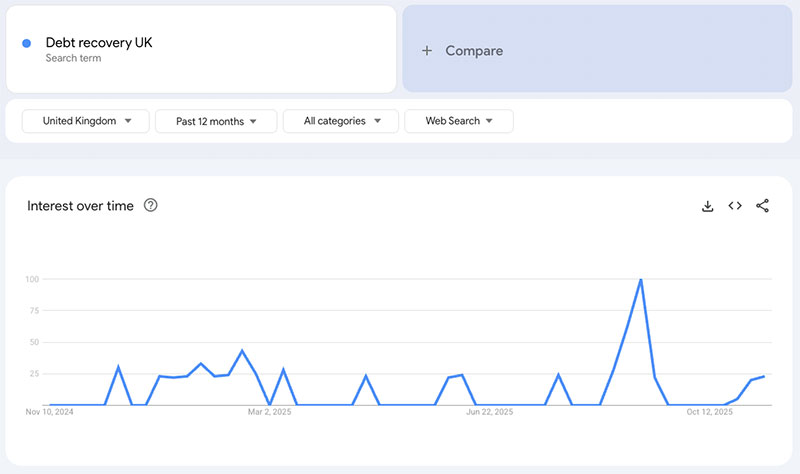800x474 pixels.
Task: Open the embed code icon
Action: [x=735, y=206]
